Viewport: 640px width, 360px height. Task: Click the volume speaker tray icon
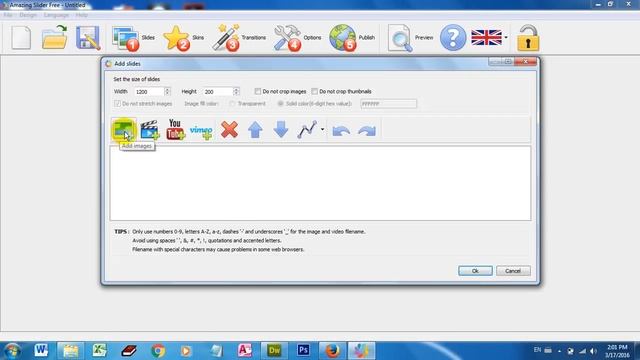coord(594,351)
